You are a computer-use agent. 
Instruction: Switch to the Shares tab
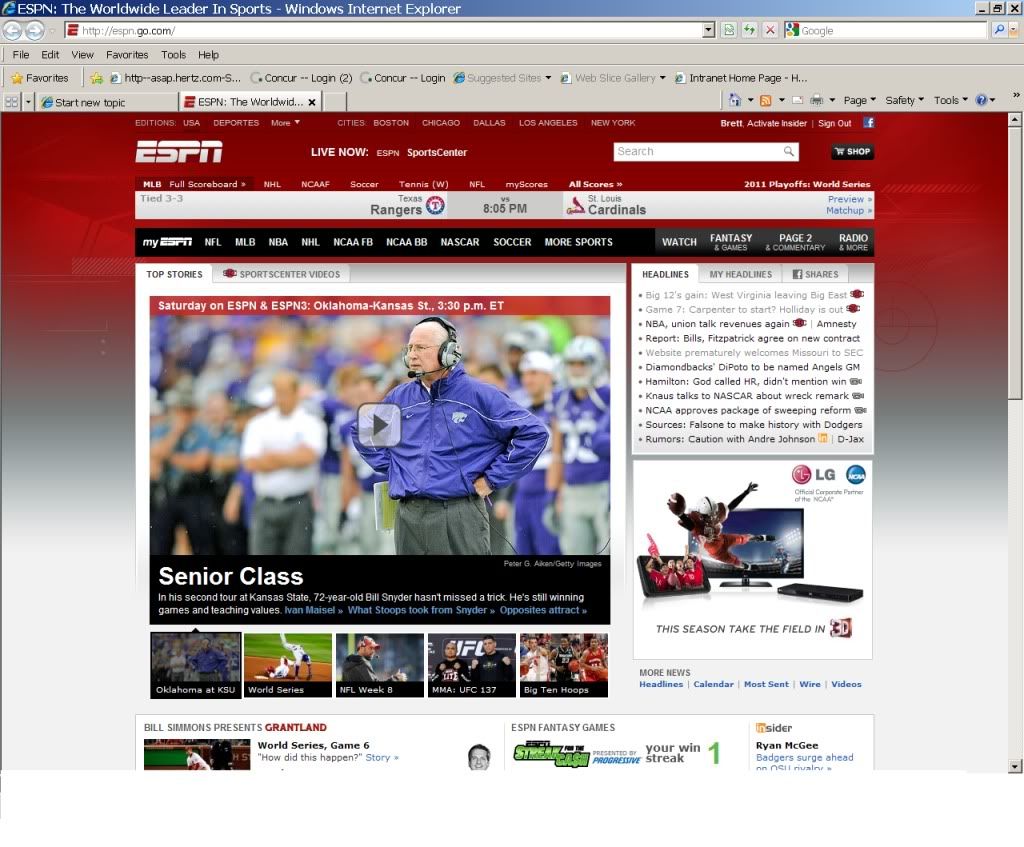coord(816,274)
